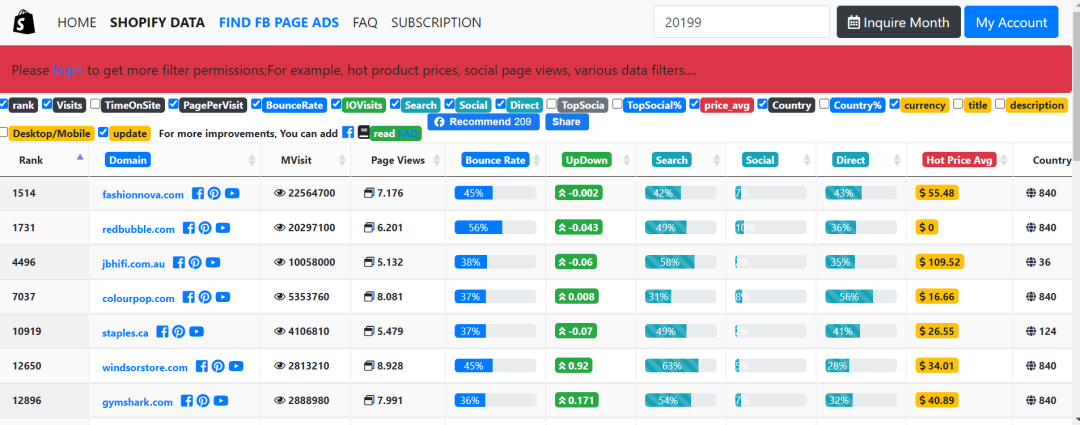
Task: Toggle the BounceRate checkbox
Action: tap(256, 105)
